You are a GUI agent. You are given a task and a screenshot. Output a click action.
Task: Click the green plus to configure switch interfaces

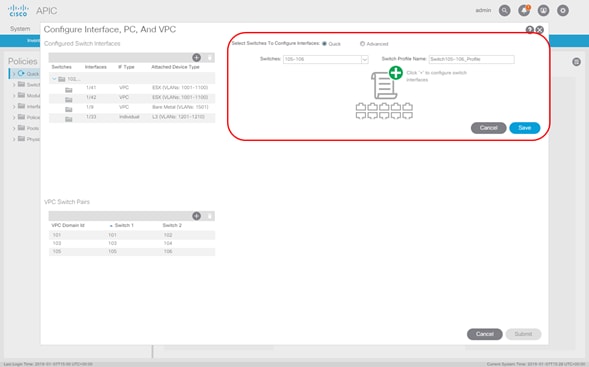[x=396, y=72]
